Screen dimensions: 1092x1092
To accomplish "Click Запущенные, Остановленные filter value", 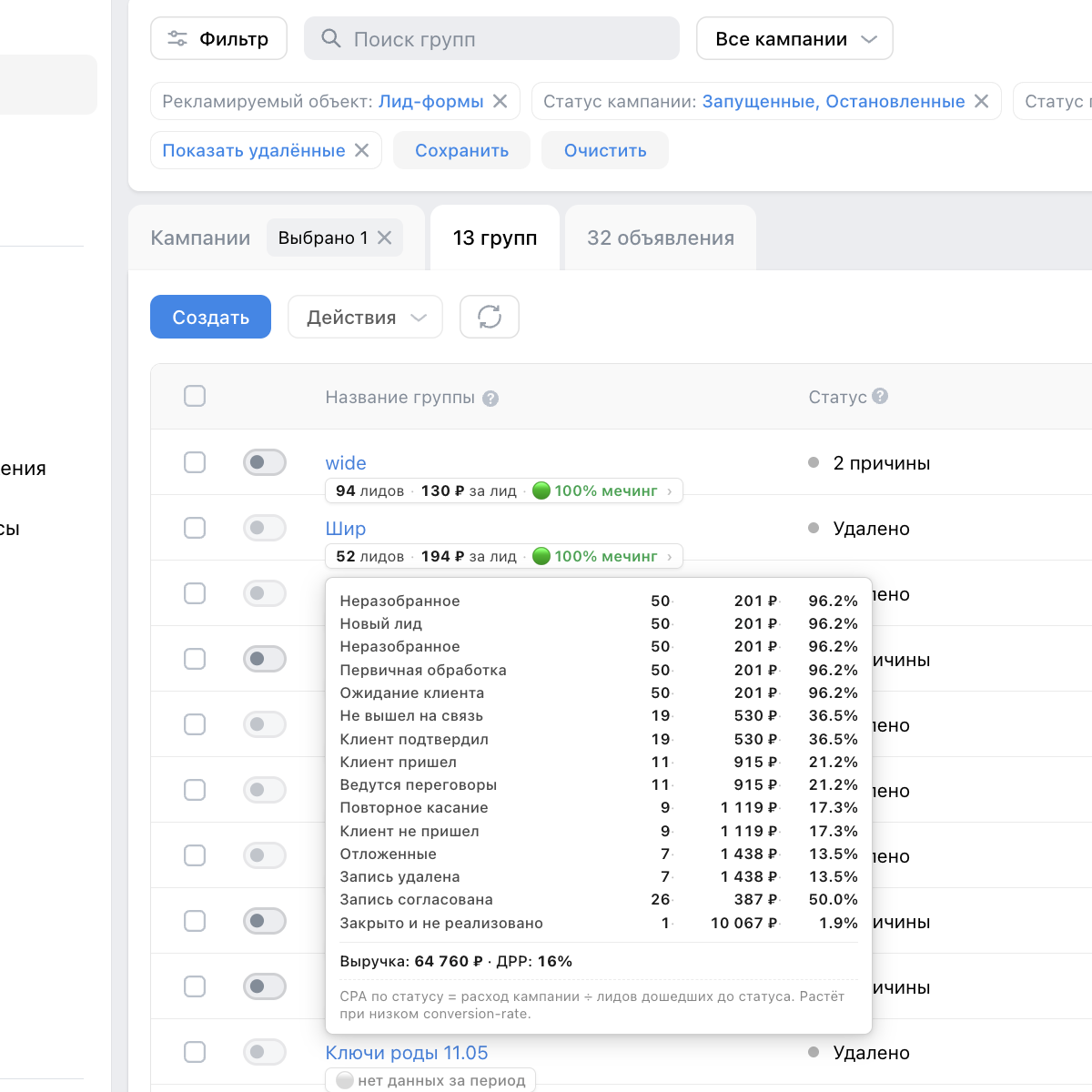I will point(834,101).
